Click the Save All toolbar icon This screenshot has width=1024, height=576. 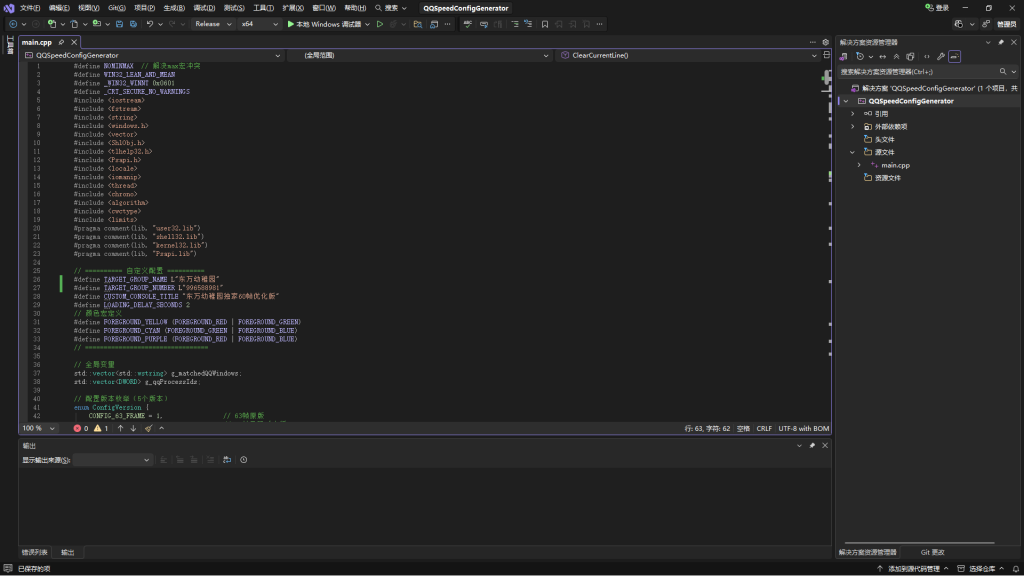tap(133, 24)
